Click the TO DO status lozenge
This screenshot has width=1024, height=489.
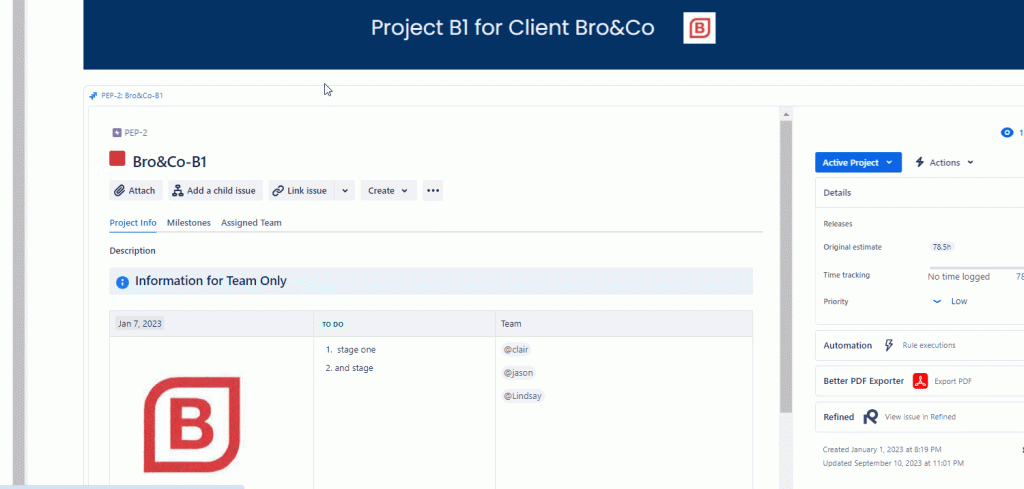(x=333, y=324)
